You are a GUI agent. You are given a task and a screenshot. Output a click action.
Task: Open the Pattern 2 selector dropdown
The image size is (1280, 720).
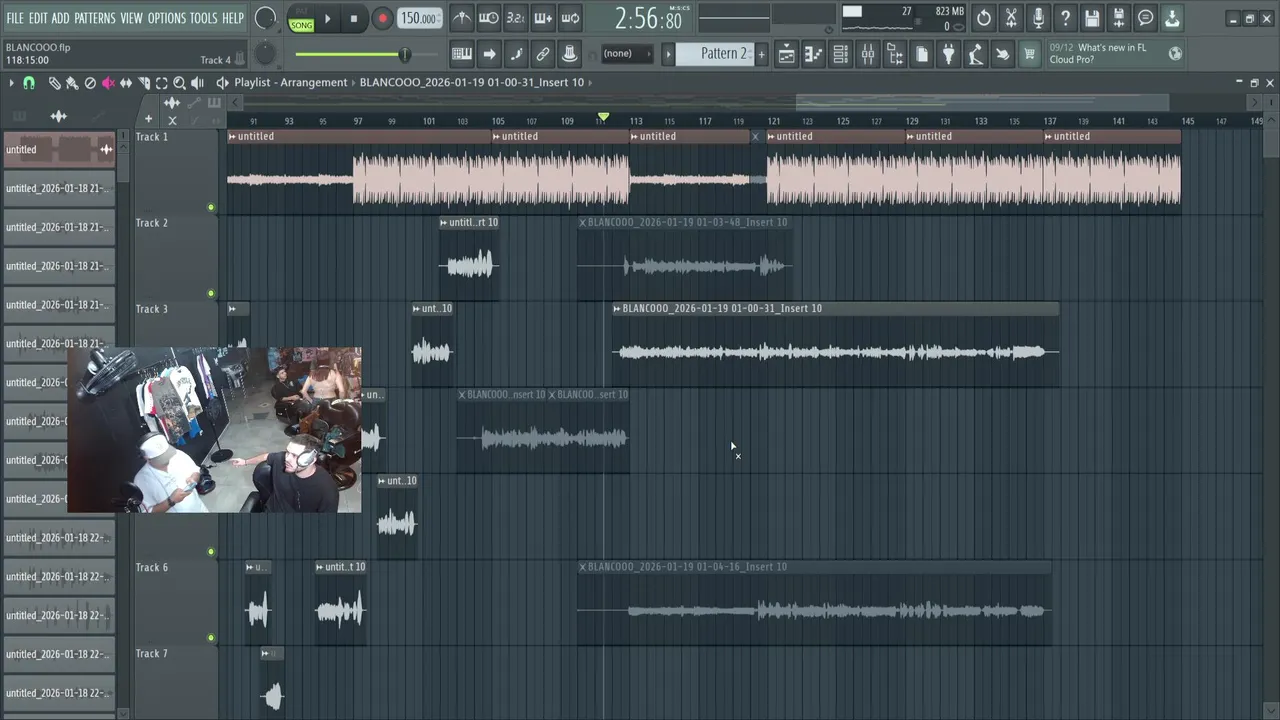pos(714,54)
